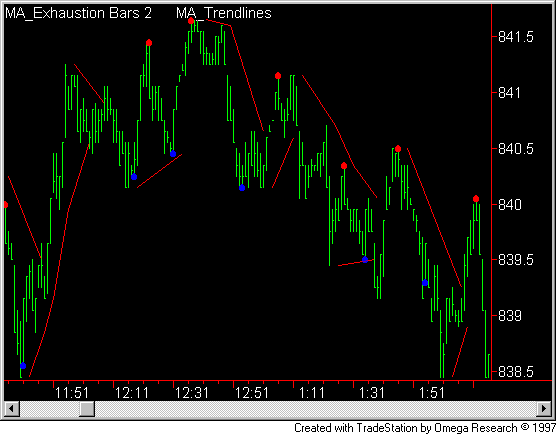Click the horizontal scrollbar thumb
The image size is (556, 434).
tap(87, 409)
